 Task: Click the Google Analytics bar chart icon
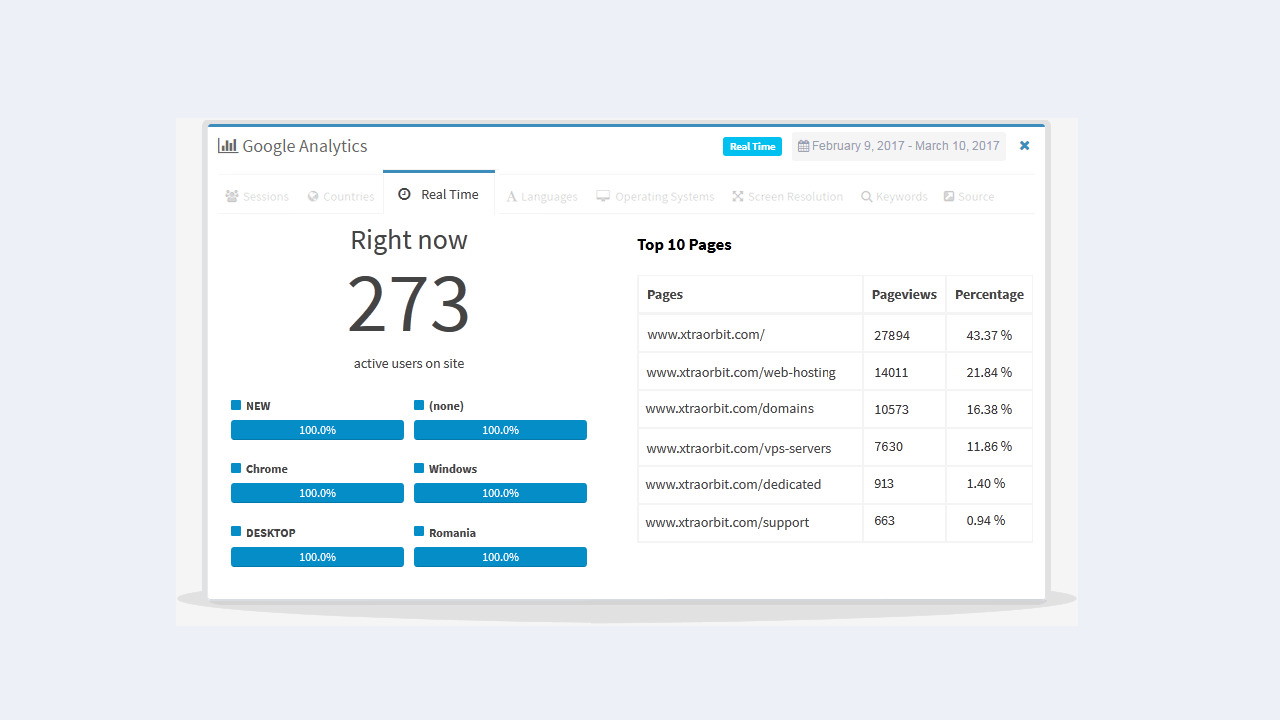(227, 146)
